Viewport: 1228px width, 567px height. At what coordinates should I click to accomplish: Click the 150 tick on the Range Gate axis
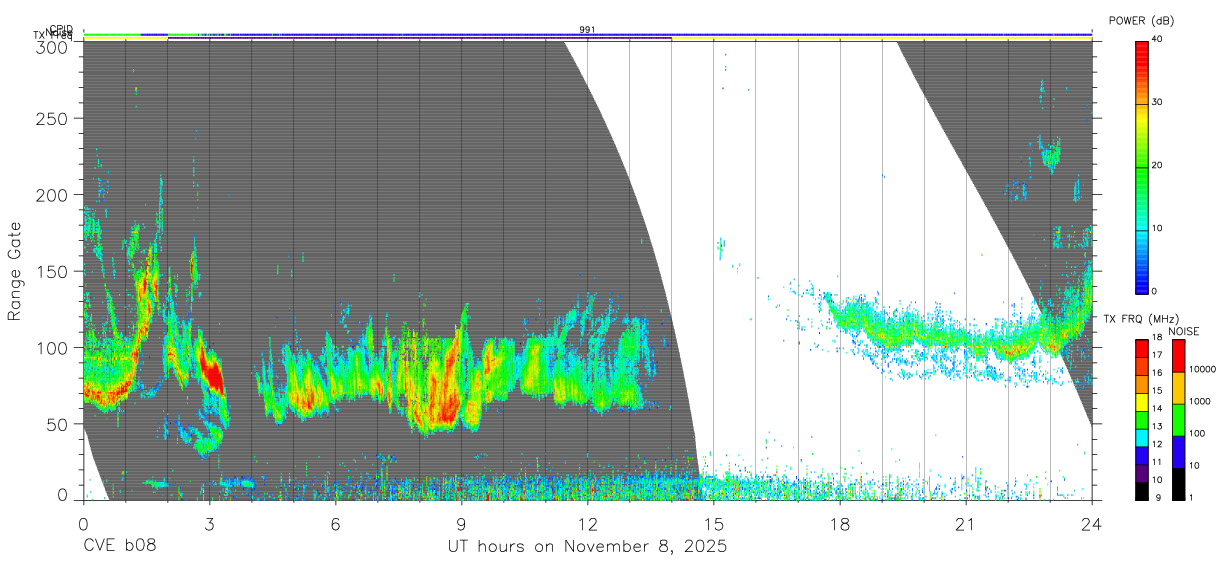click(54, 271)
